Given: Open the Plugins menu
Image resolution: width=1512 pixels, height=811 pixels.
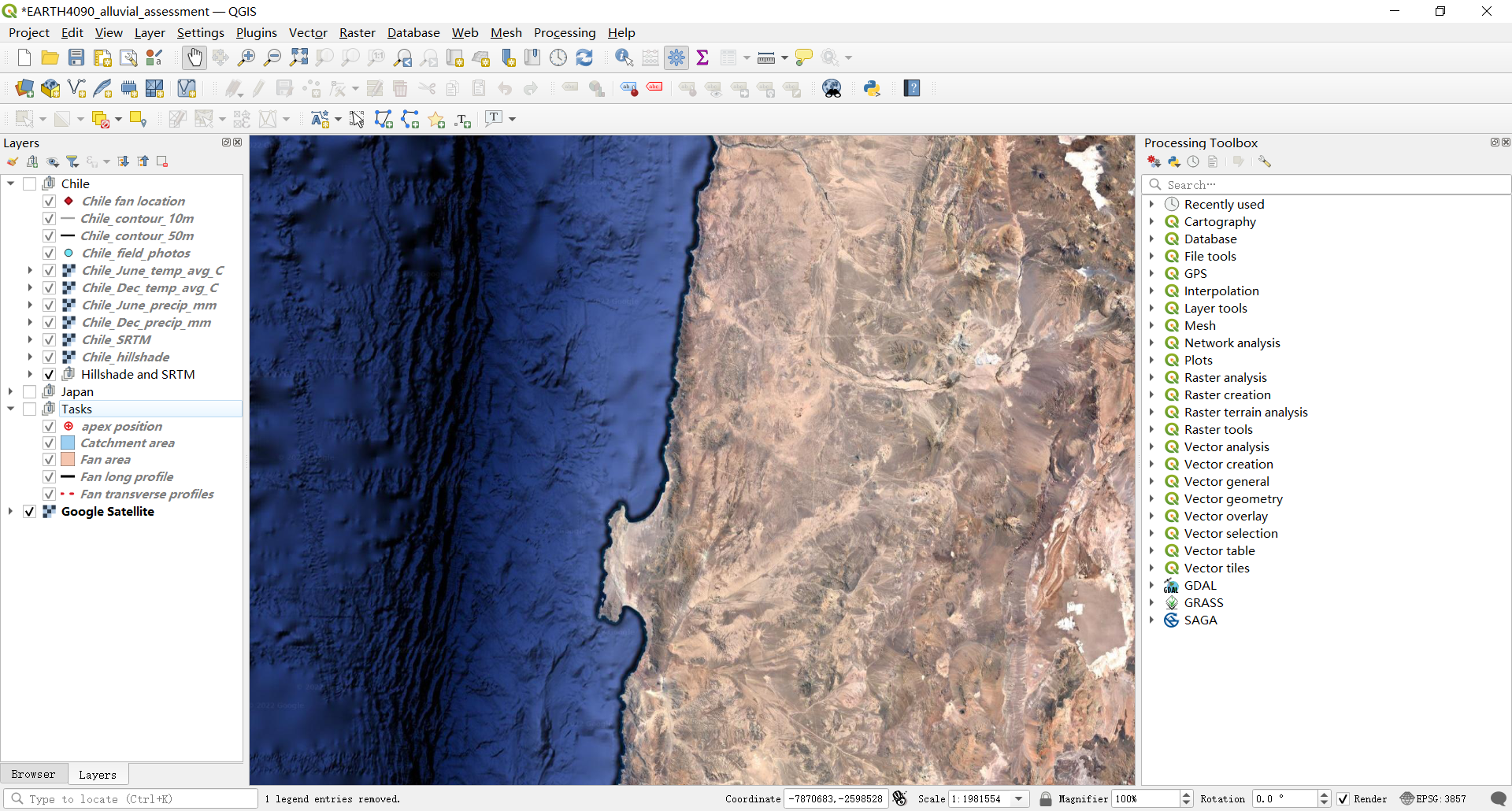Looking at the screenshot, I should coord(257,32).
